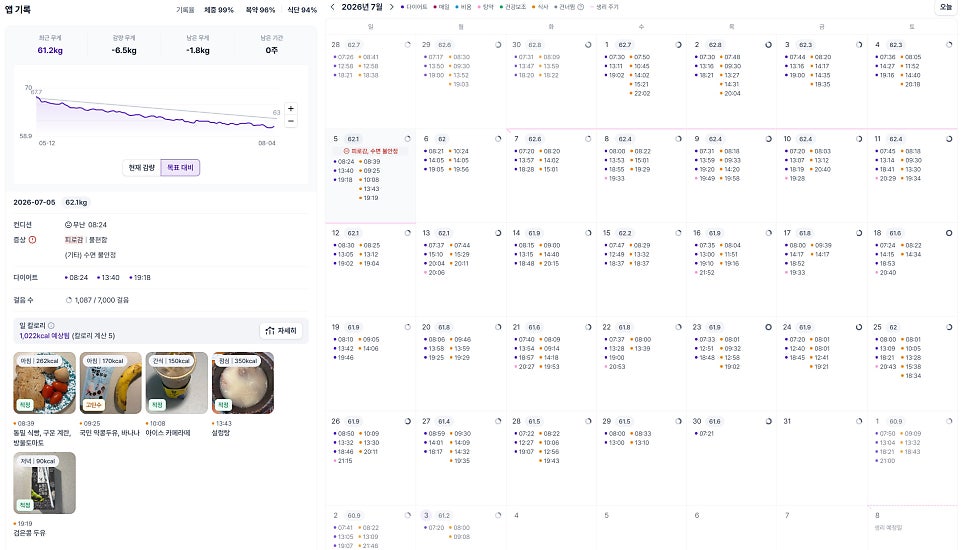Open the July 23 calendar cell
966x550 pixels.
[x=731, y=364]
